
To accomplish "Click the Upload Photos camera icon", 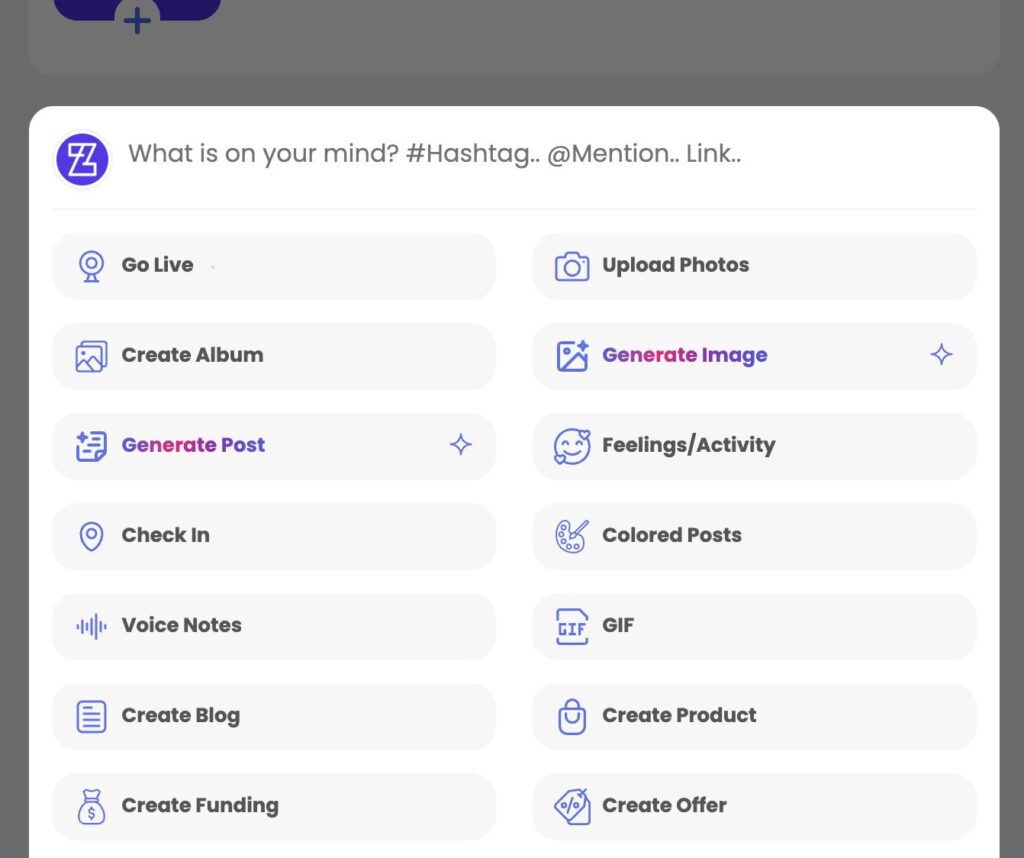I will 572,266.
